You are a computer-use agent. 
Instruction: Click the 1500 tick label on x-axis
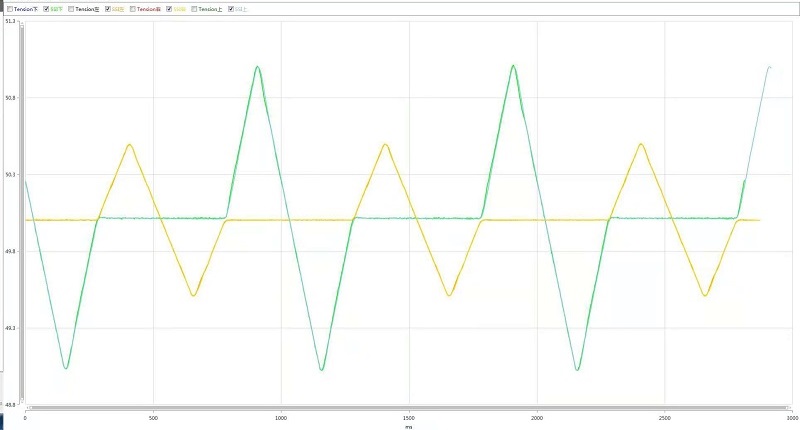tap(409, 417)
